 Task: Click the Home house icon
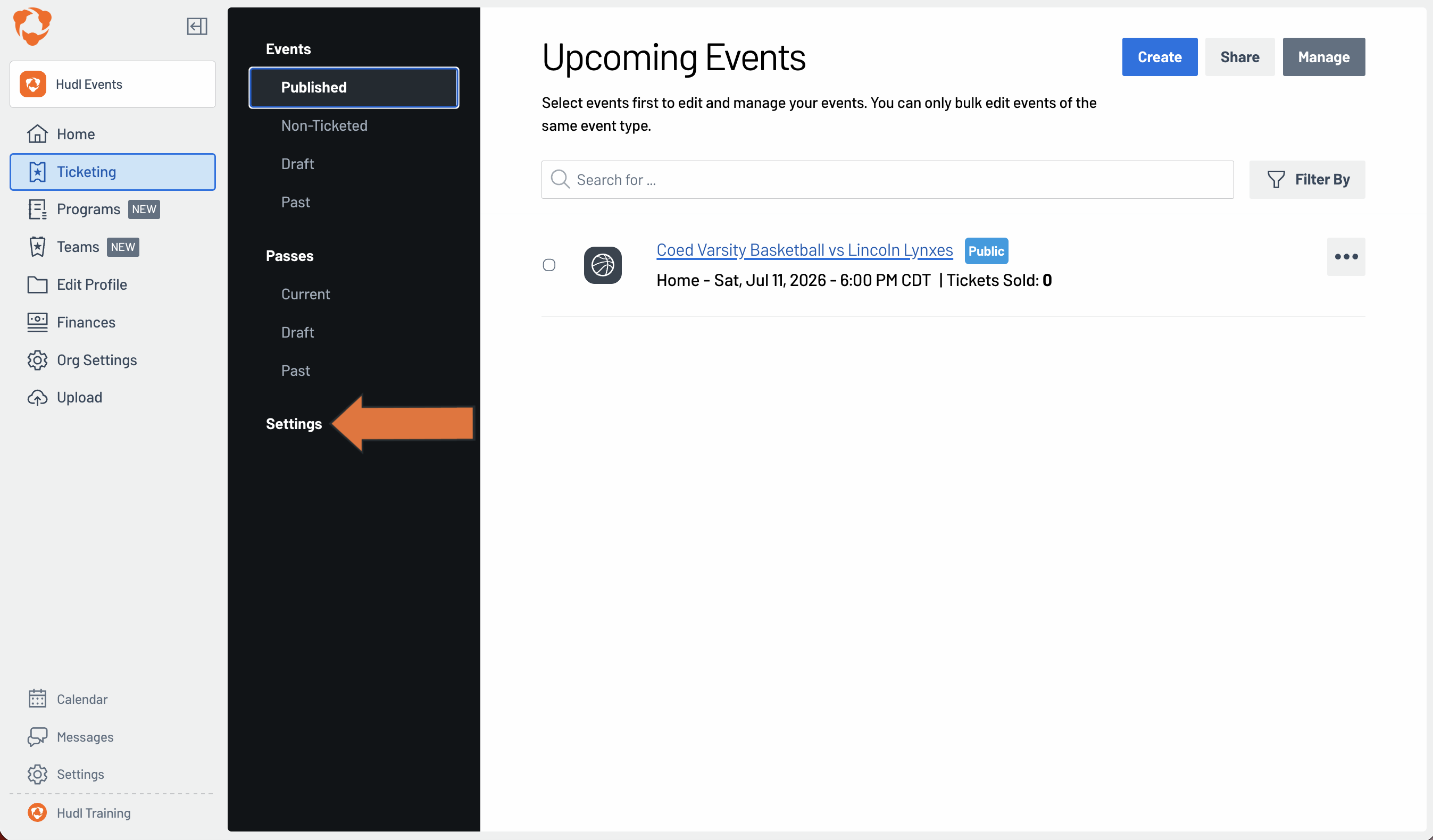[x=38, y=134]
